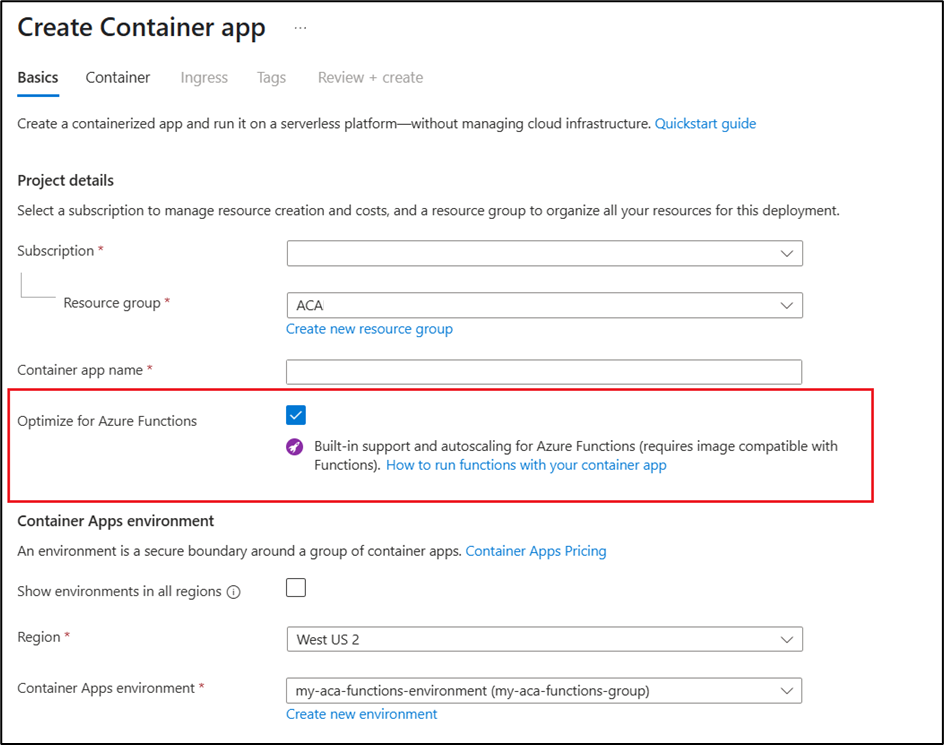Image resolution: width=944 pixels, height=745 pixels.
Task: Click the purple Azure Functions badge icon
Action: [x=295, y=446]
